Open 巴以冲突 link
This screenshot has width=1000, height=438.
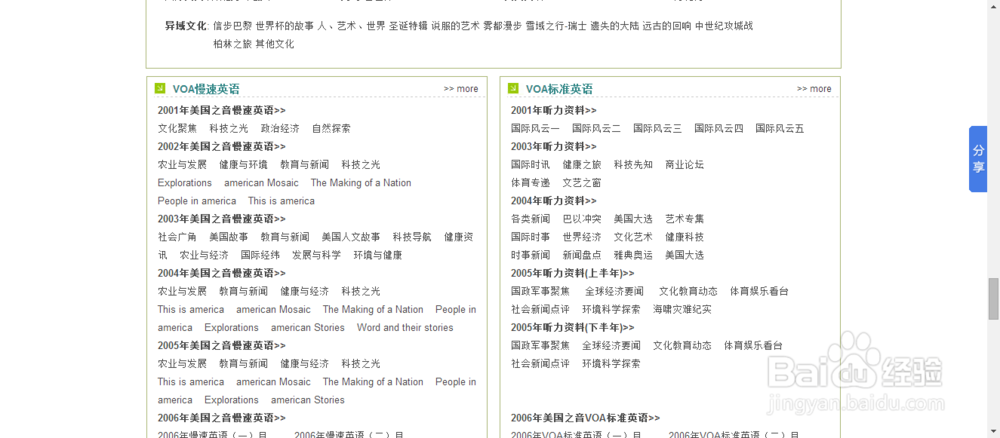(582, 219)
